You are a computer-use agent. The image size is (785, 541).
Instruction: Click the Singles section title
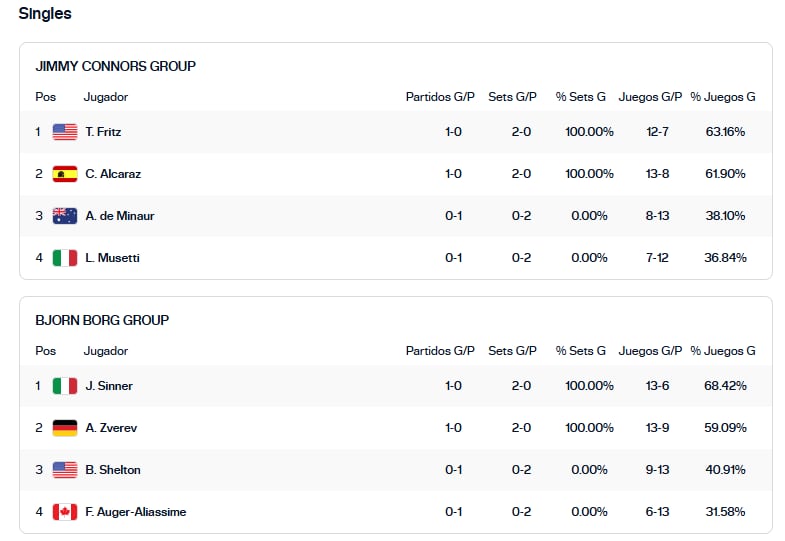[45, 14]
